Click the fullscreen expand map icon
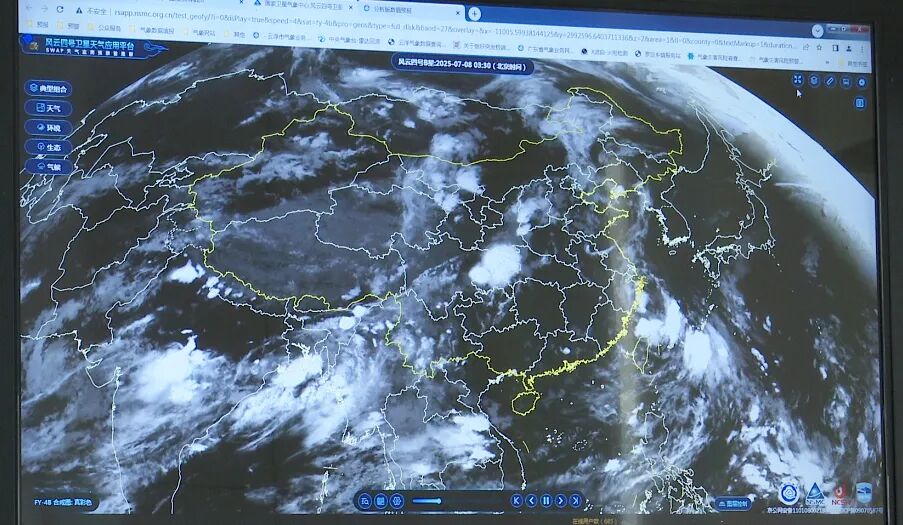 point(798,80)
